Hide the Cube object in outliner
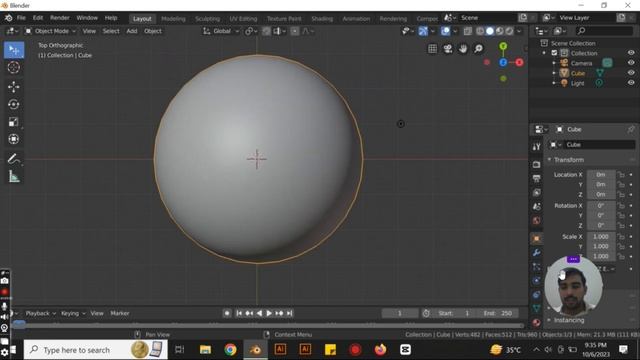This screenshot has width=640, height=360. coord(631,73)
